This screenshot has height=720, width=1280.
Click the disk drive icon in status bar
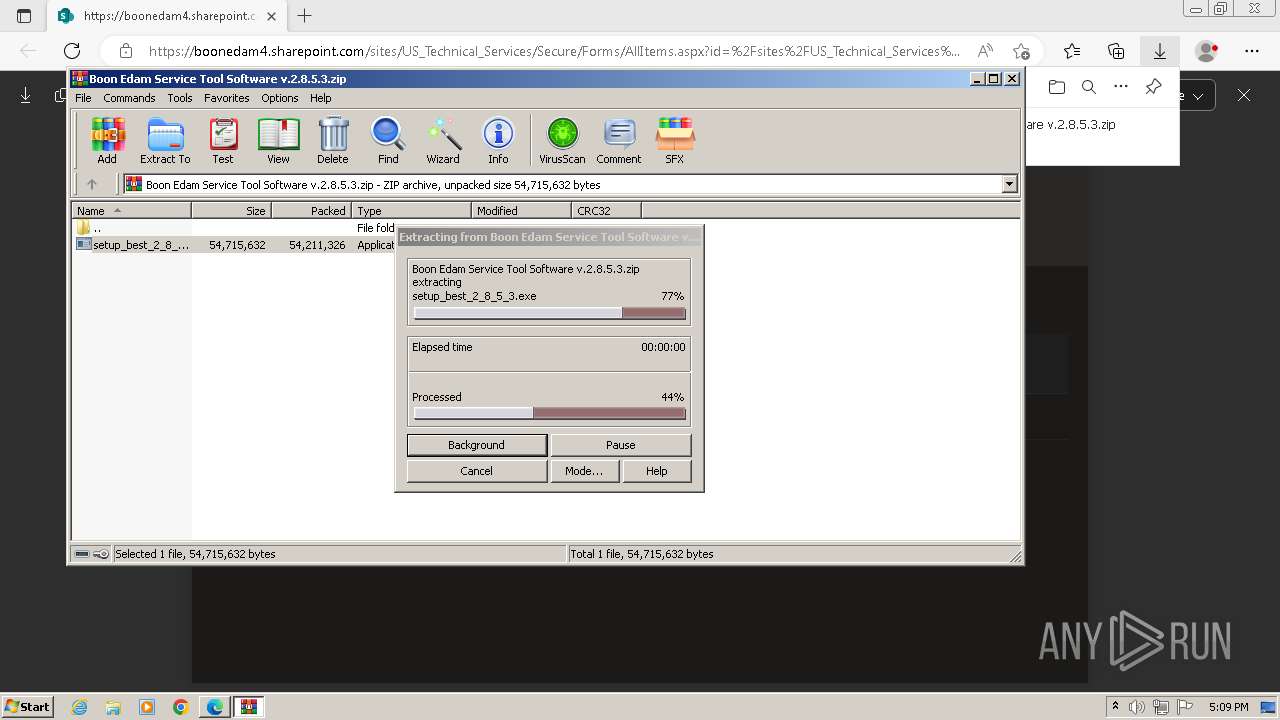pyautogui.click(x=82, y=554)
